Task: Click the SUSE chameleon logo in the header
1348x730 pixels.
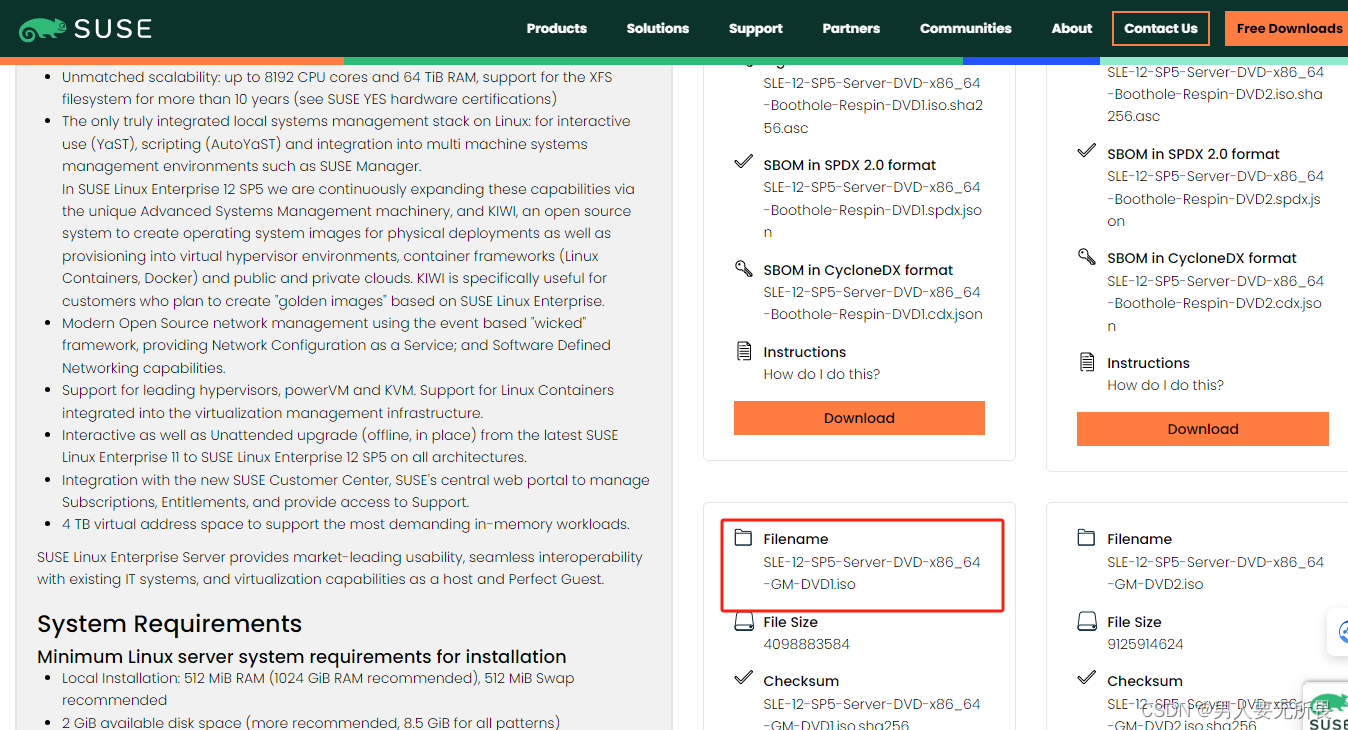Action: pyautogui.click(x=41, y=27)
